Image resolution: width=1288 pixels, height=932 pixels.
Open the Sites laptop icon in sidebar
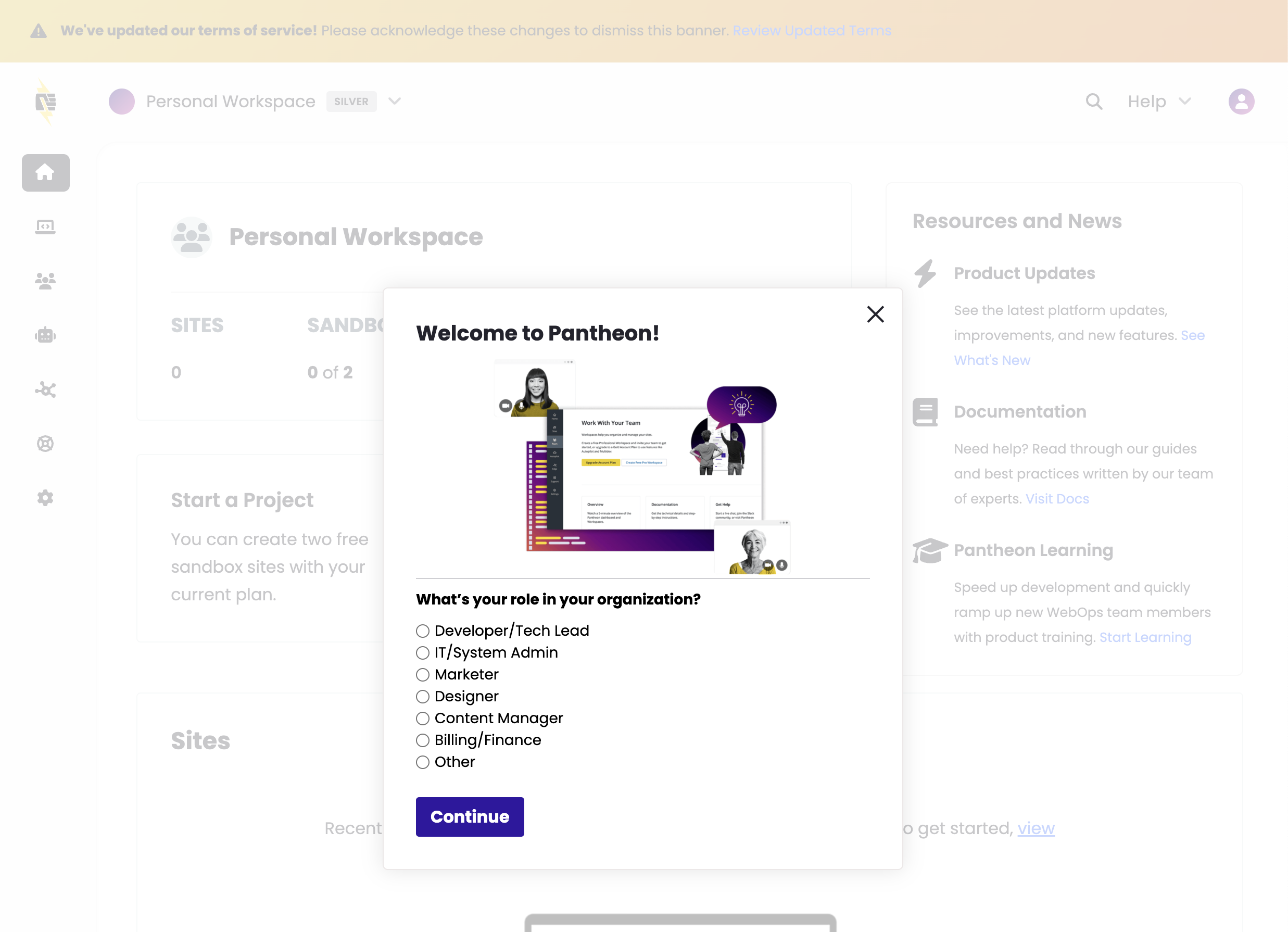(45, 226)
